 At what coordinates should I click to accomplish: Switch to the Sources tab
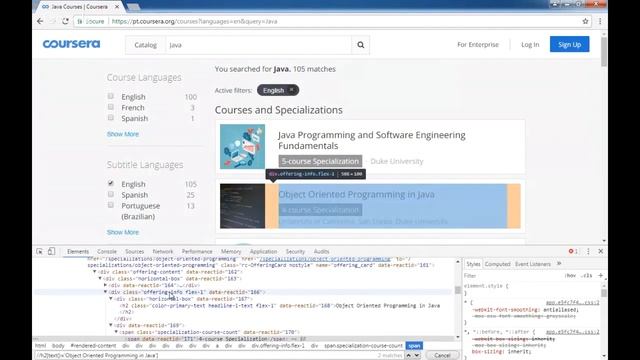click(x=134, y=251)
